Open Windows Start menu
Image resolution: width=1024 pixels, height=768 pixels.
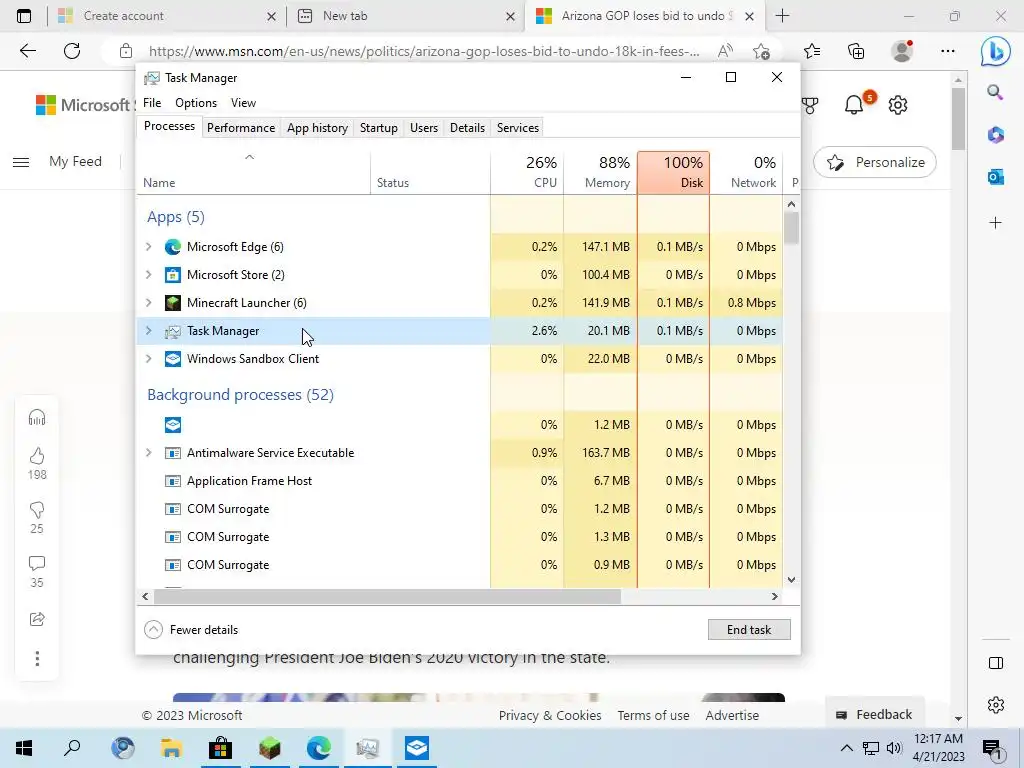pyautogui.click(x=24, y=748)
